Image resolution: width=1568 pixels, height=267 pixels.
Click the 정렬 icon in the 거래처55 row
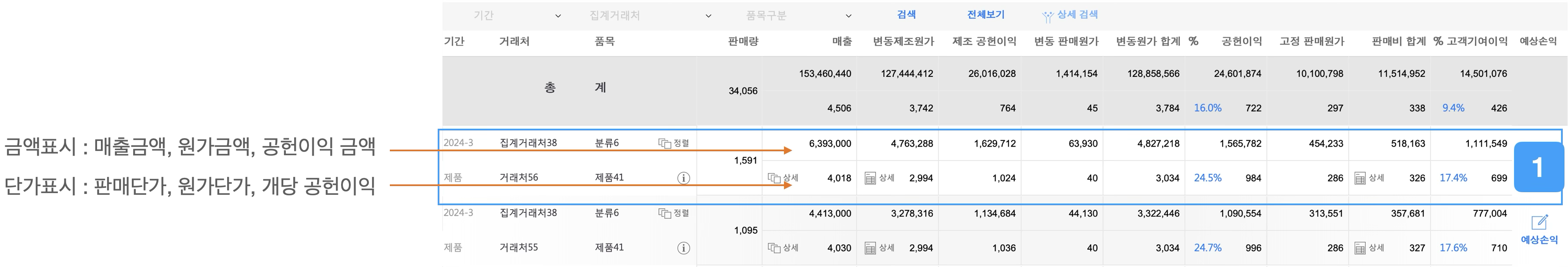(x=665, y=214)
